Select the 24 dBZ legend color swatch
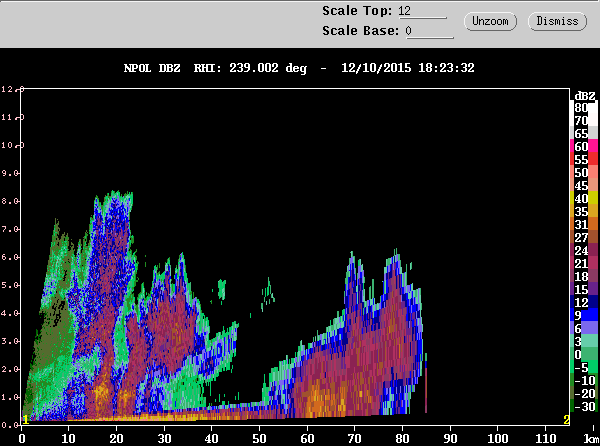The height and width of the screenshot is (446, 600). point(580,250)
